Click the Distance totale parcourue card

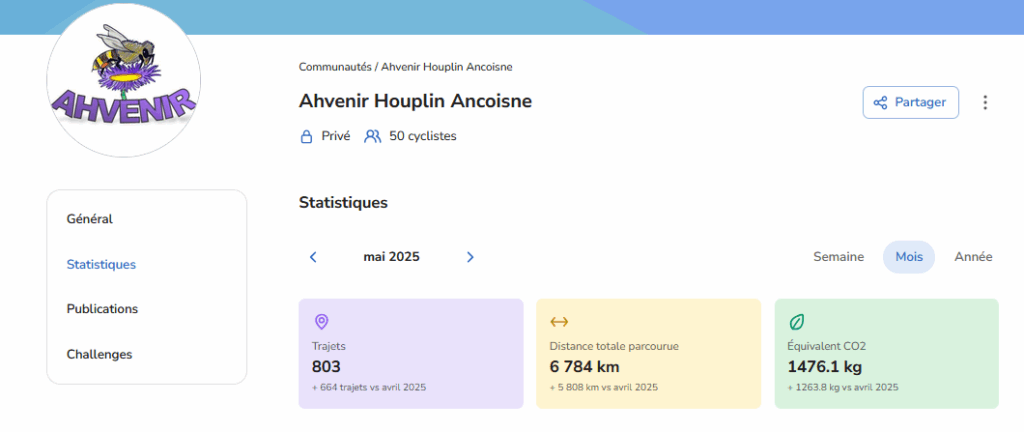coord(648,354)
